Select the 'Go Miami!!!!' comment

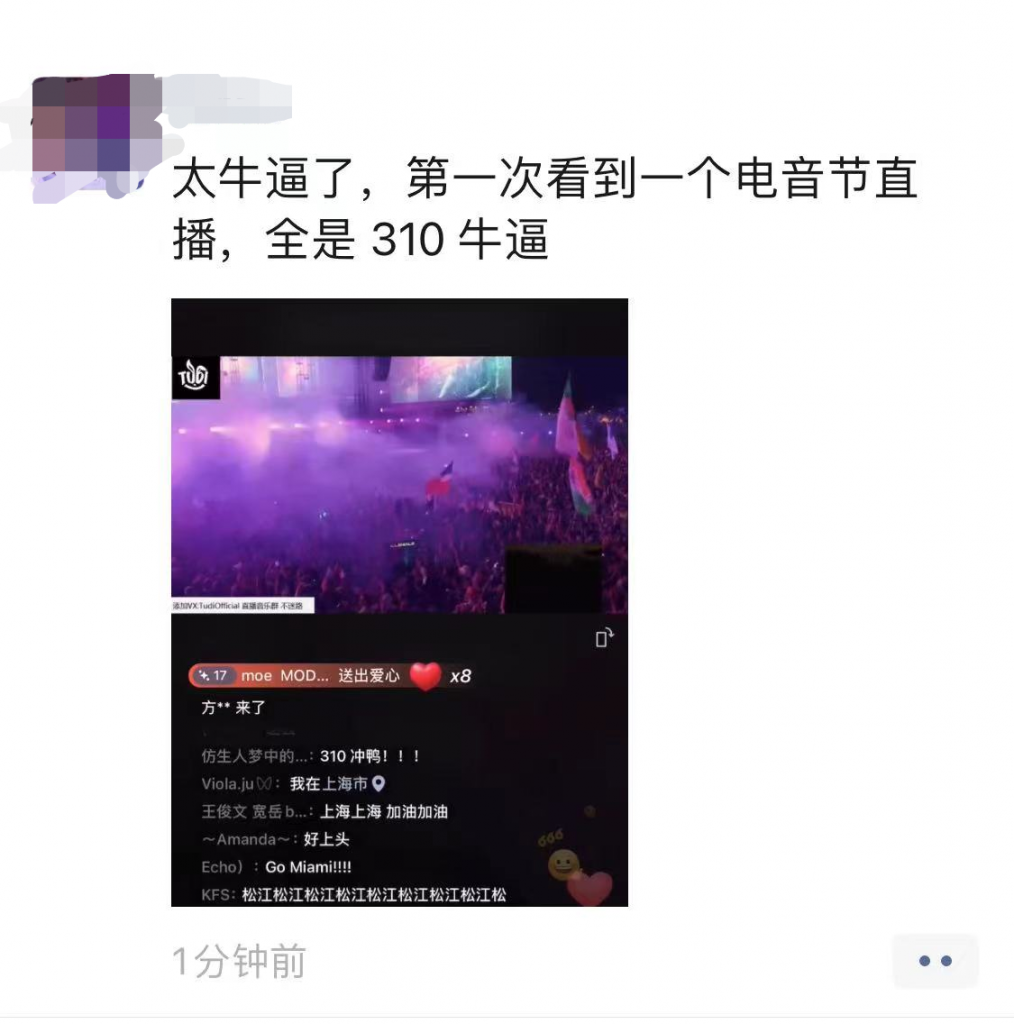tap(308, 867)
